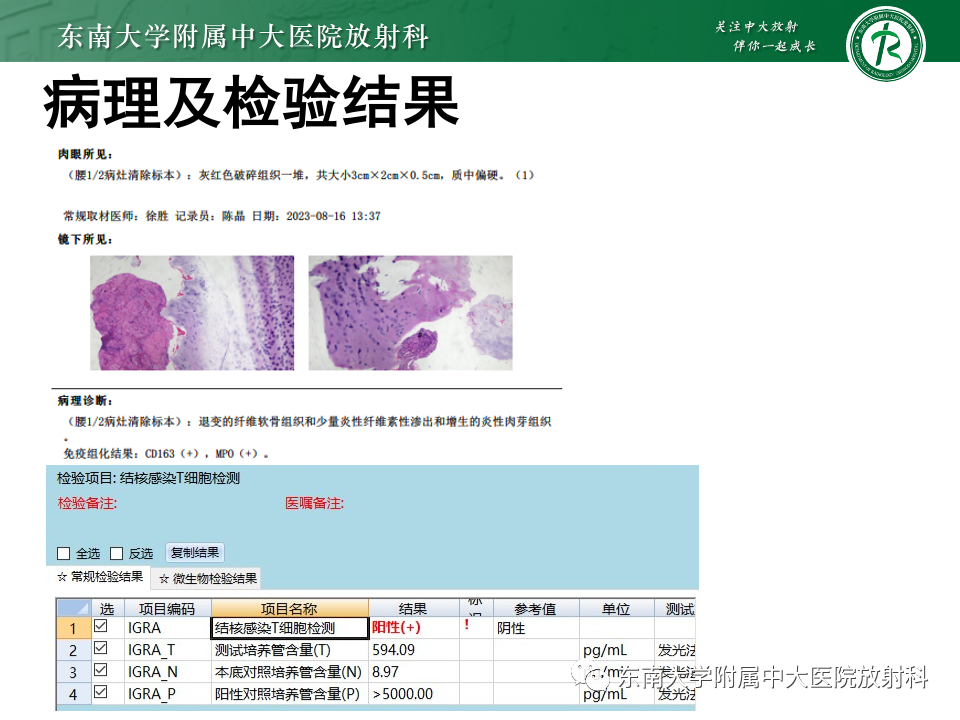Click the IGRA_N code cell

coord(168,672)
